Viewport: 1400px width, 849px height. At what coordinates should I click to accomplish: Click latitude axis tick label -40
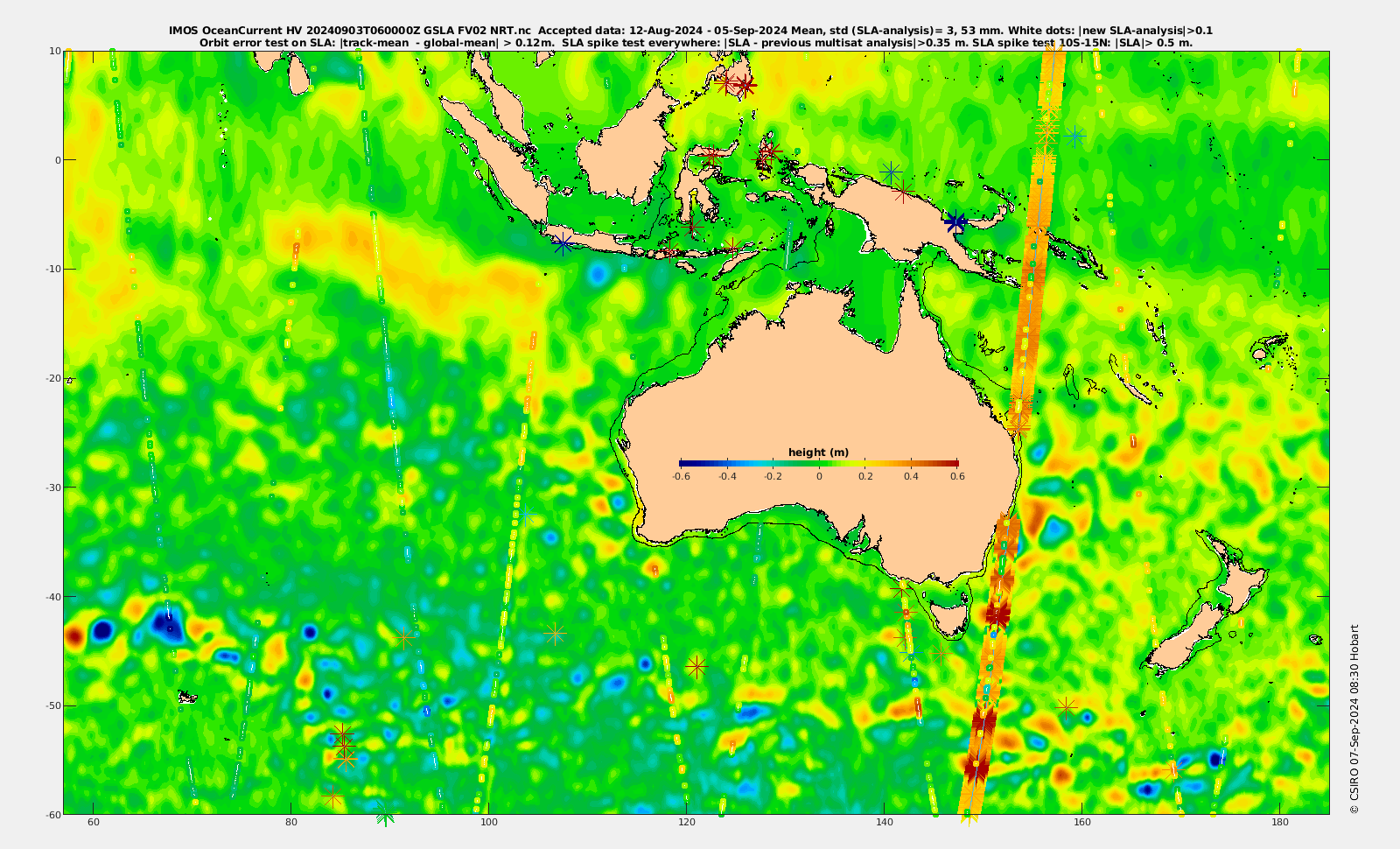[x=52, y=596]
